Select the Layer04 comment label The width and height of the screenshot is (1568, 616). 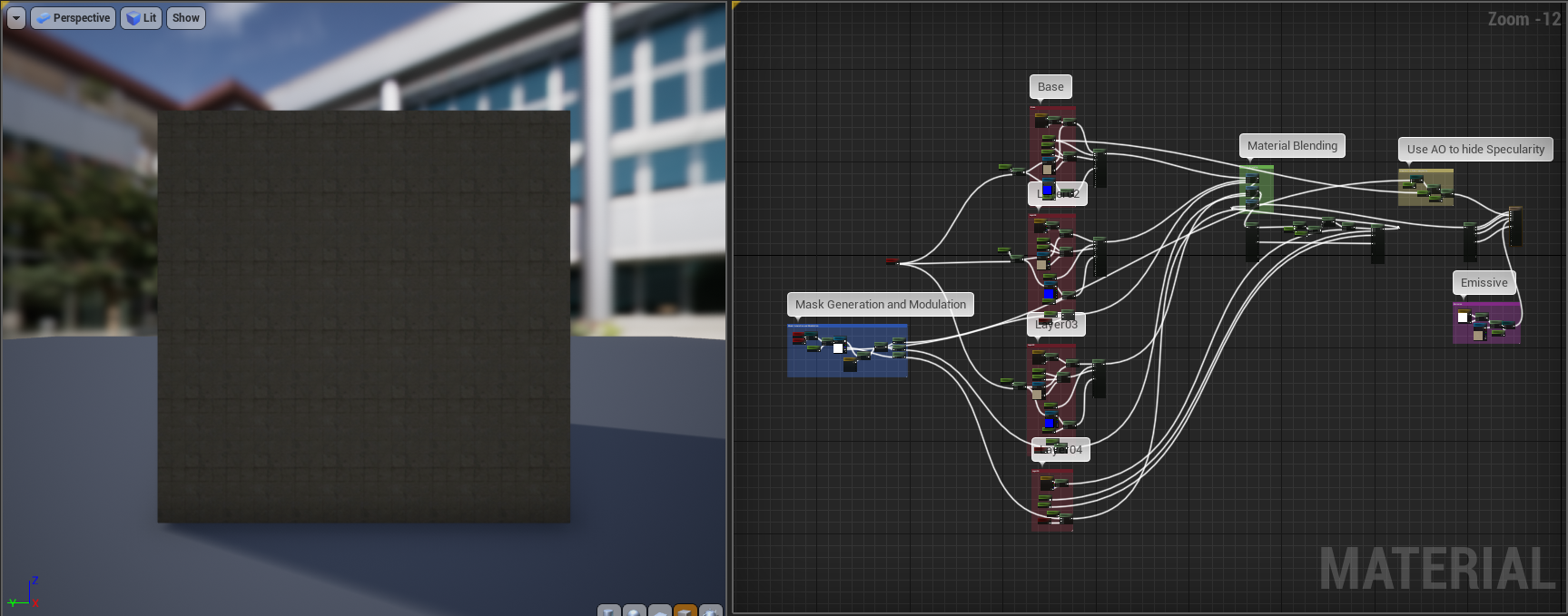tap(1060, 450)
